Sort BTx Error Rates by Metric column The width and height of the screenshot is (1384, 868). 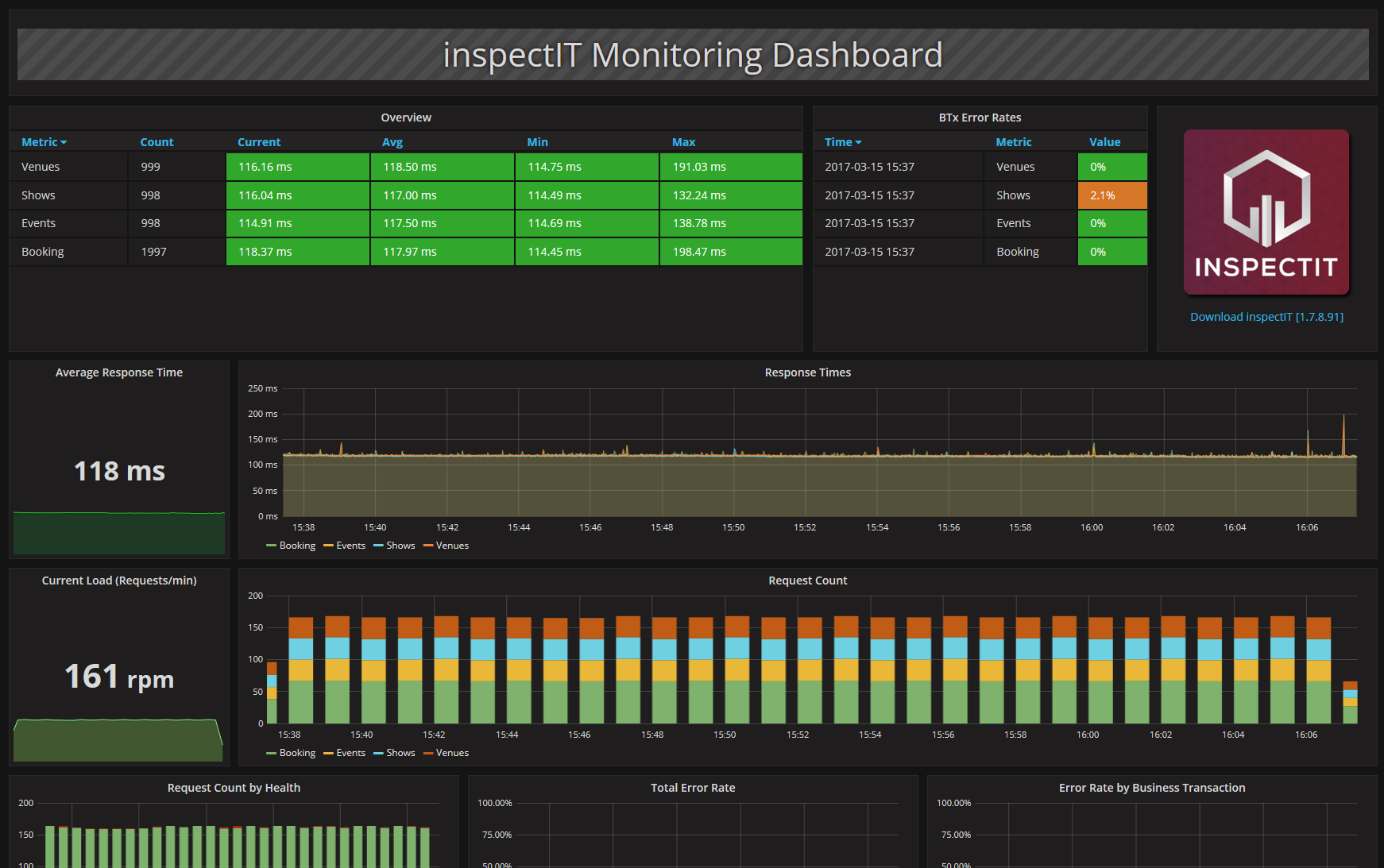(1014, 142)
